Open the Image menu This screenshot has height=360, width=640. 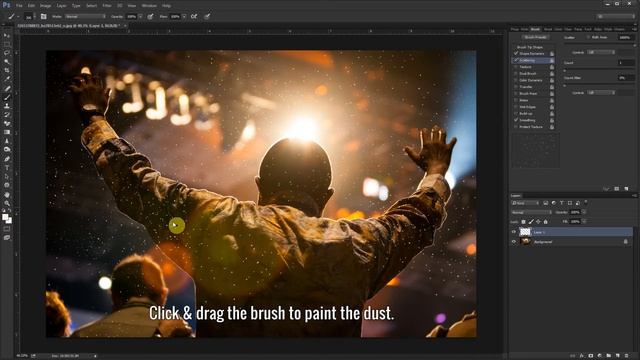click(x=45, y=6)
